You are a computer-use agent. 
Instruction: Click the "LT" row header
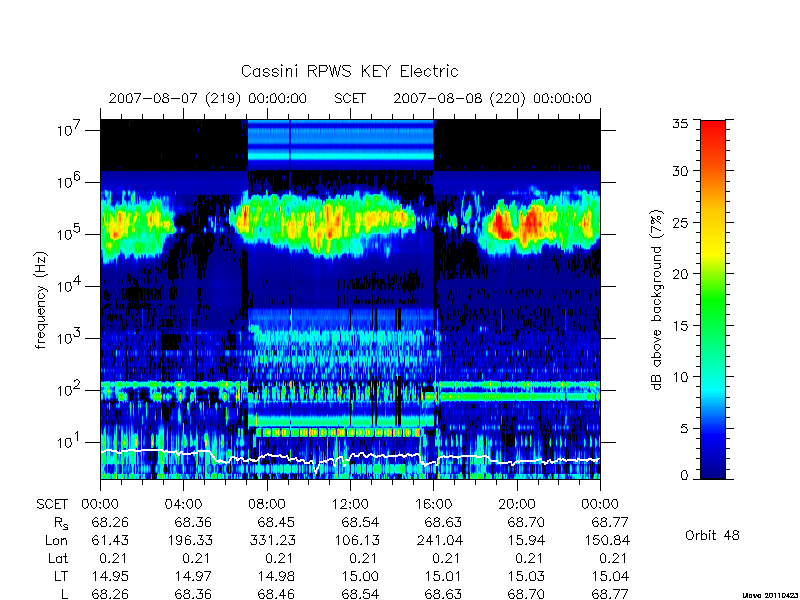click(61, 577)
